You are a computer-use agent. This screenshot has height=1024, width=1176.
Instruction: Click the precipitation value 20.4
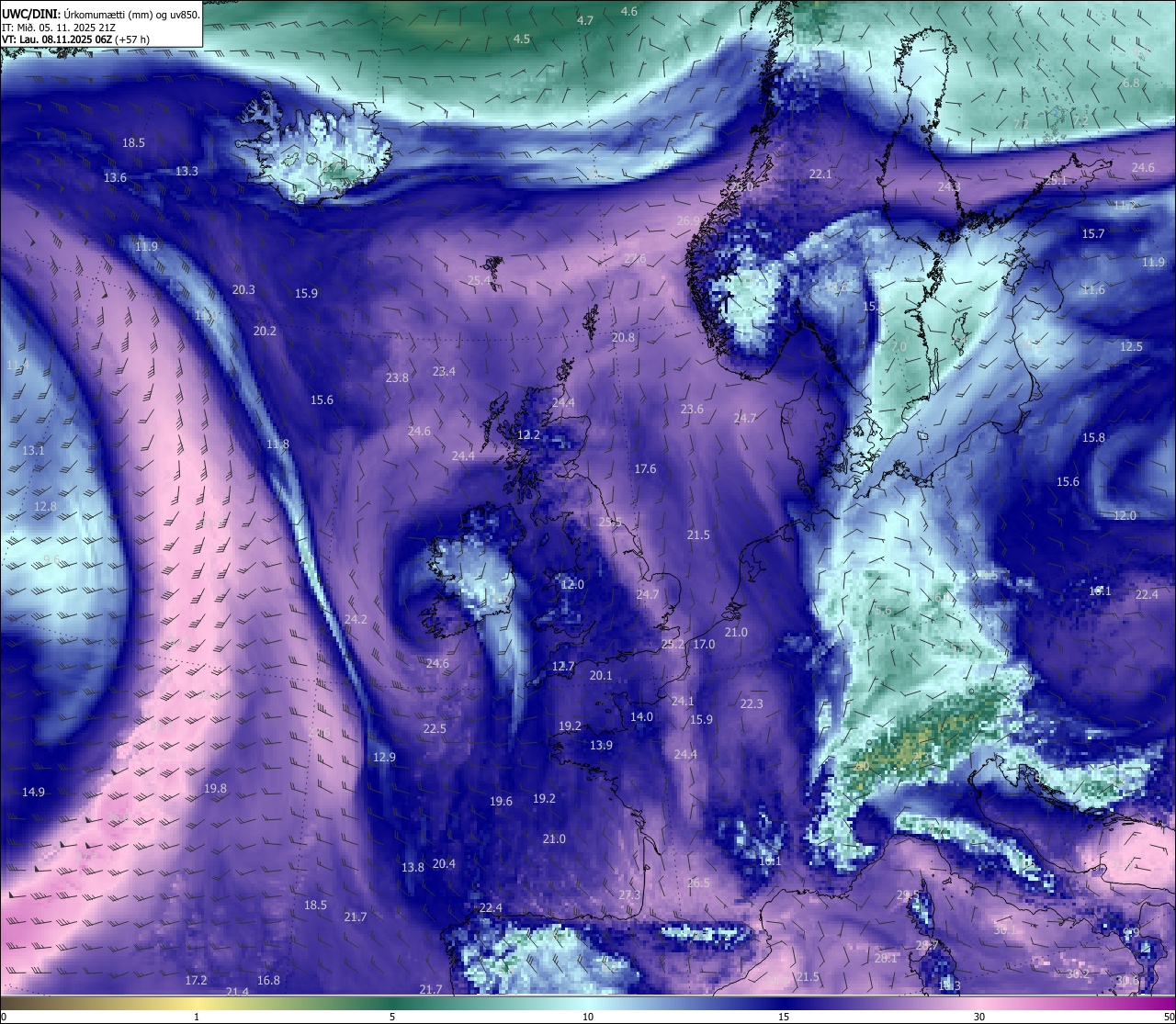click(444, 863)
